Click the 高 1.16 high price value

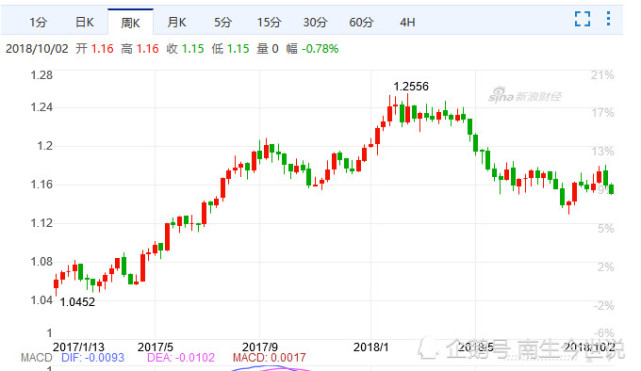pyautogui.click(x=140, y=49)
